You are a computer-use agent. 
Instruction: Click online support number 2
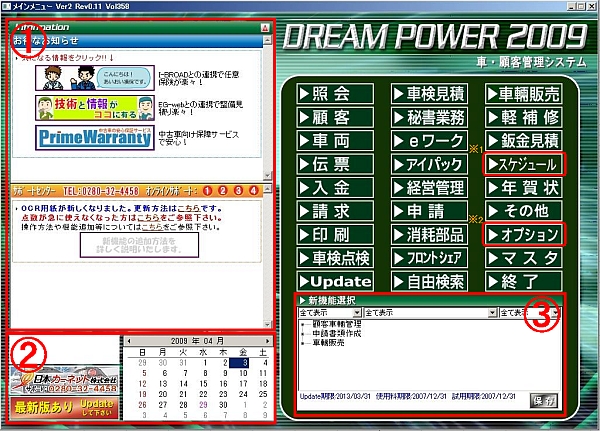pos(223,191)
